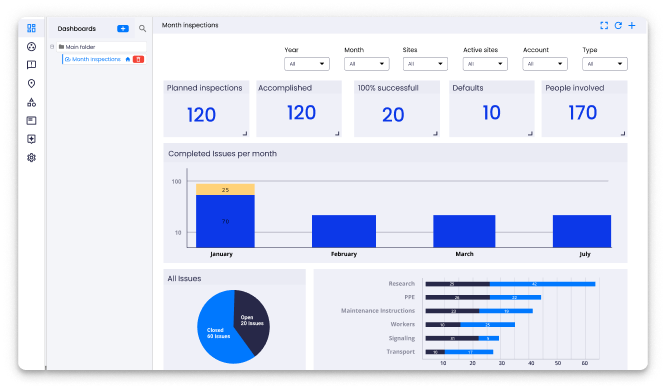Viewport: 666px width, 389px height.
Task: Click the home icon beside Month inspections
Action: pyautogui.click(x=127, y=59)
